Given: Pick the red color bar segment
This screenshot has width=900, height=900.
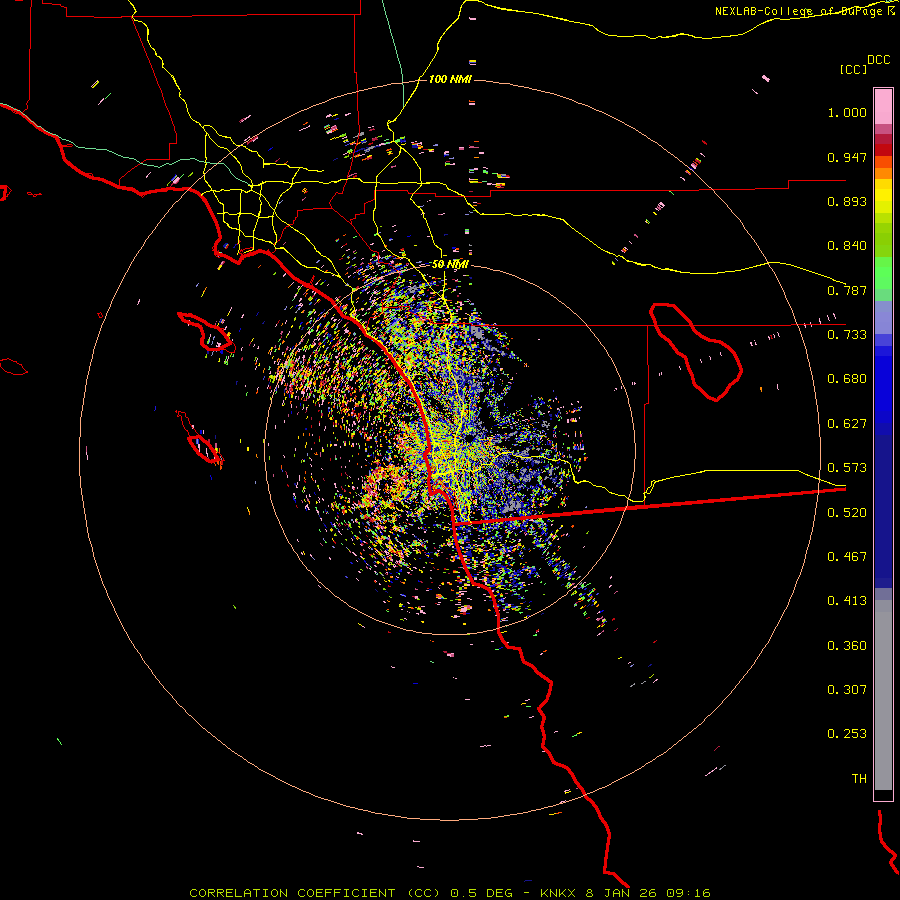Looking at the screenshot, I should [x=883, y=150].
